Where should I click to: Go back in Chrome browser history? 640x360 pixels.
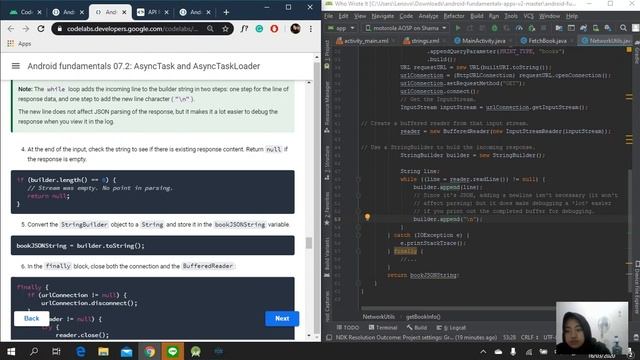point(11,29)
